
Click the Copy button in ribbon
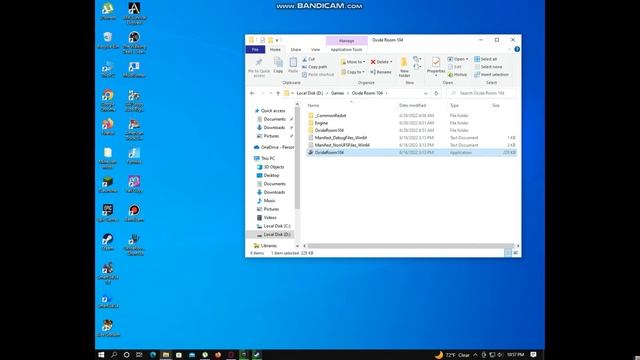(x=278, y=66)
